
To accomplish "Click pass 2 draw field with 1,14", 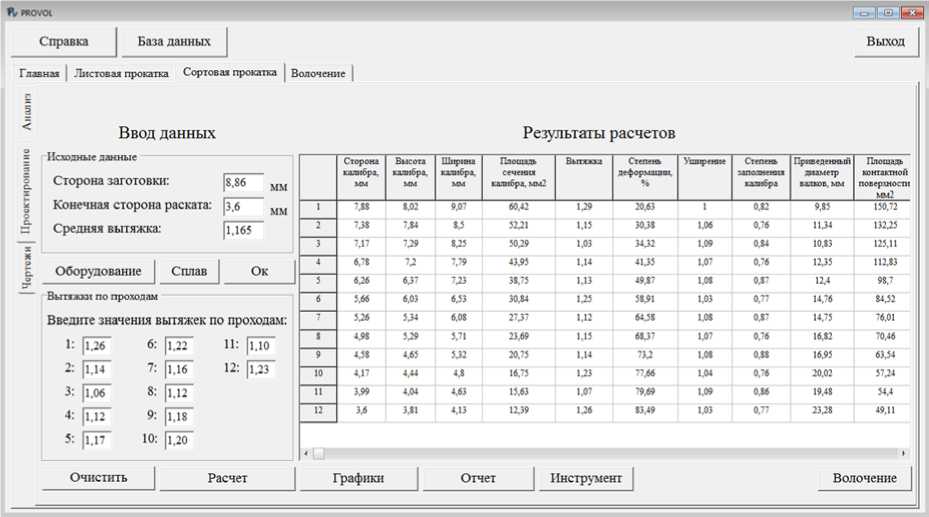I will pos(97,369).
